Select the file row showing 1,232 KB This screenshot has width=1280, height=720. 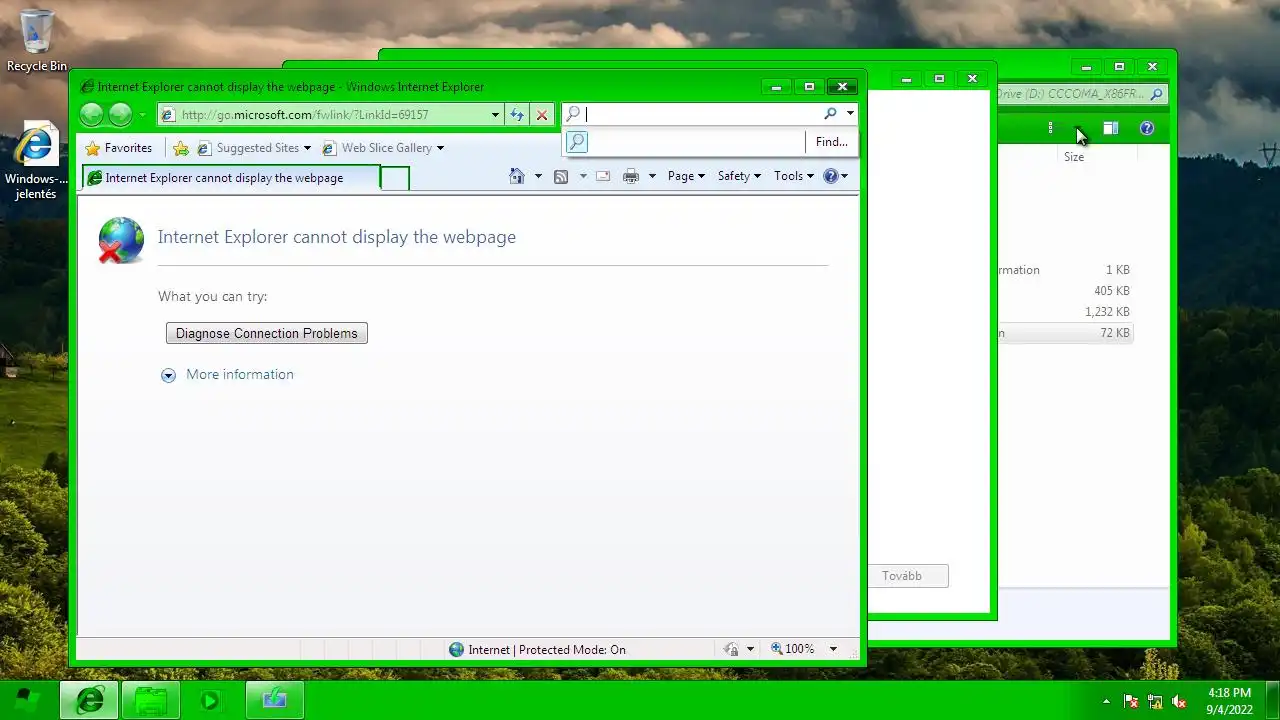1064,312
